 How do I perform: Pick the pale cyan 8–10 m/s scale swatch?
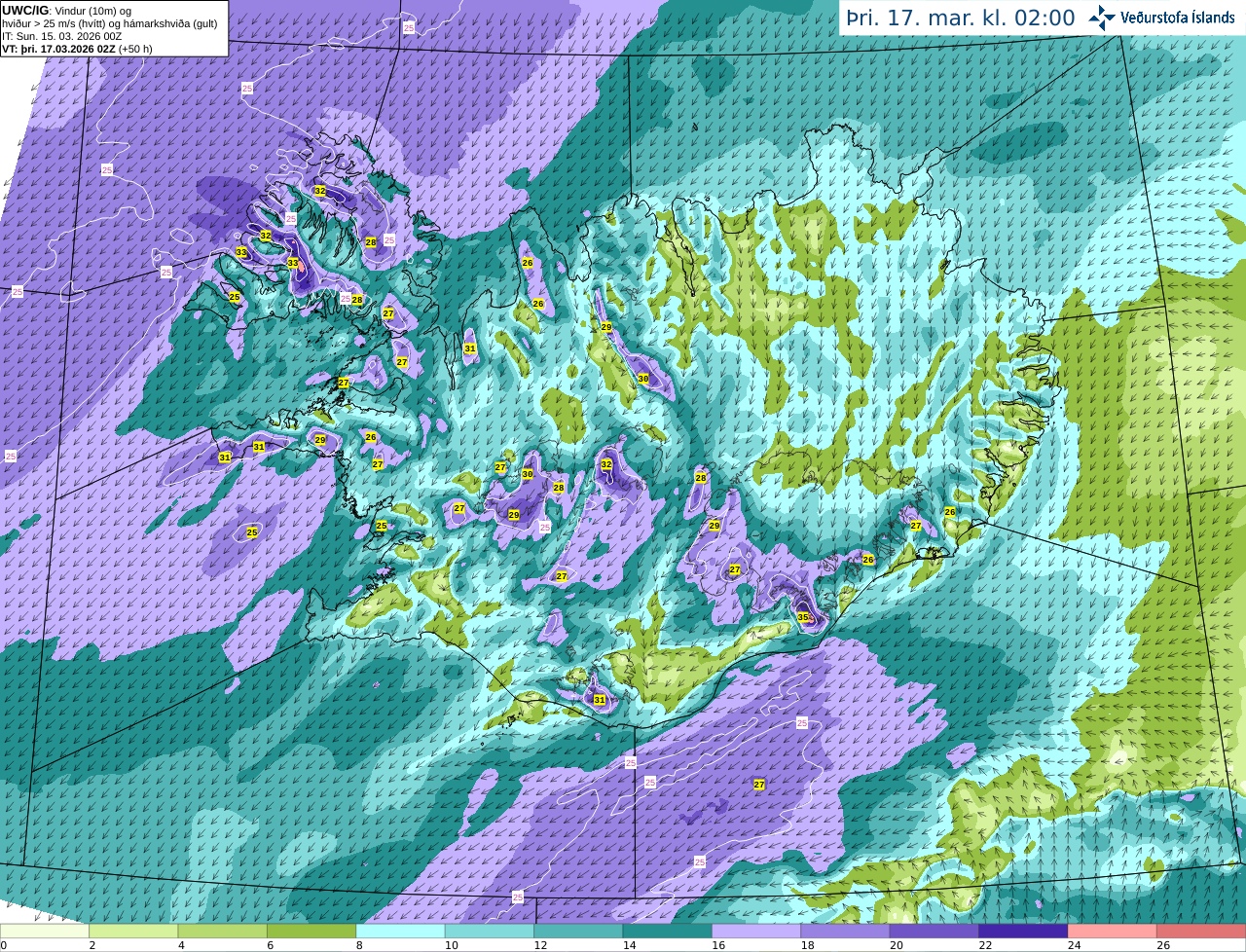click(x=401, y=931)
